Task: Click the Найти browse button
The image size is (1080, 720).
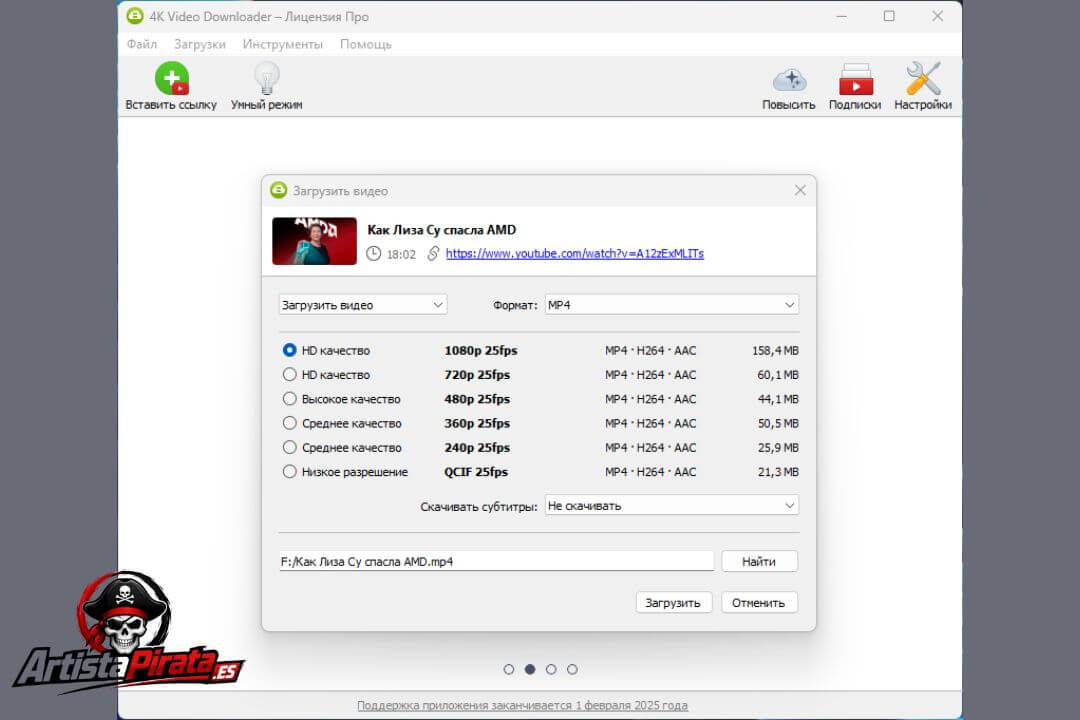Action: pos(758,561)
